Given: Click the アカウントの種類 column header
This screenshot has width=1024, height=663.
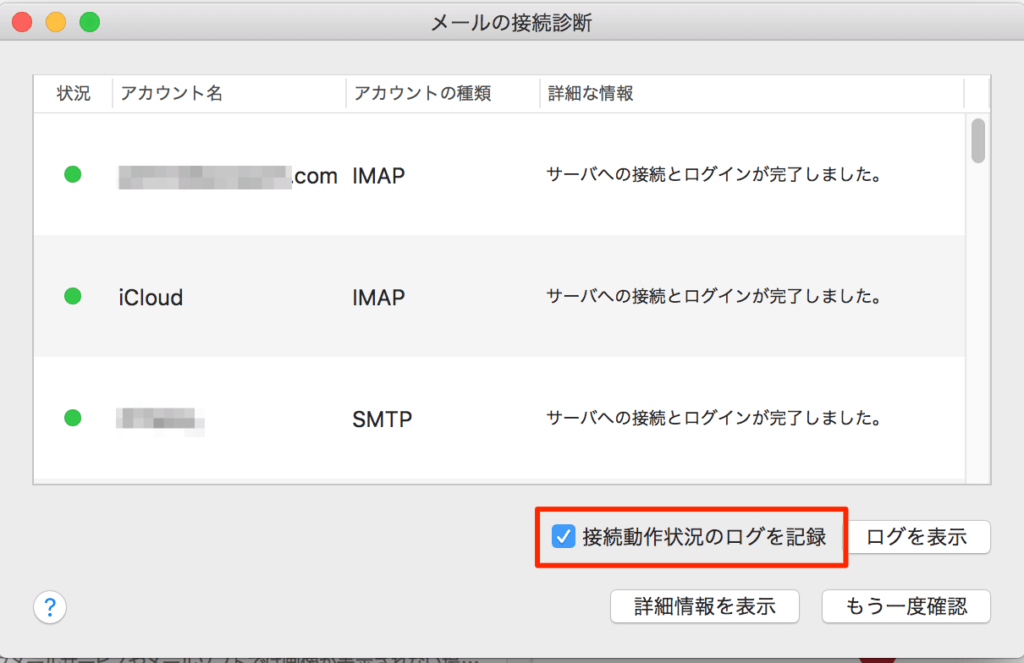Looking at the screenshot, I should (x=443, y=93).
